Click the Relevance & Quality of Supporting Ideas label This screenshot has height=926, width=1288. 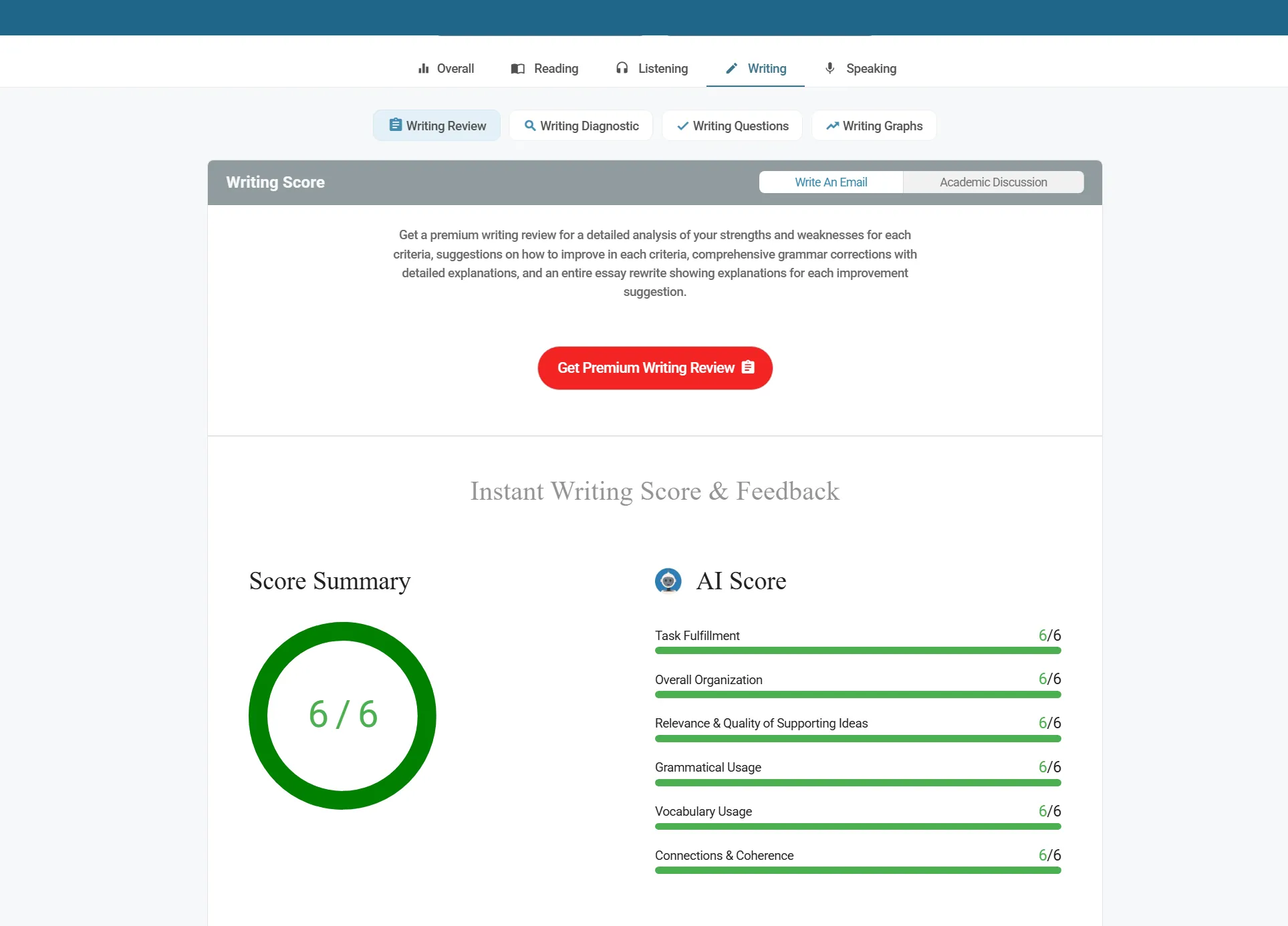point(761,724)
